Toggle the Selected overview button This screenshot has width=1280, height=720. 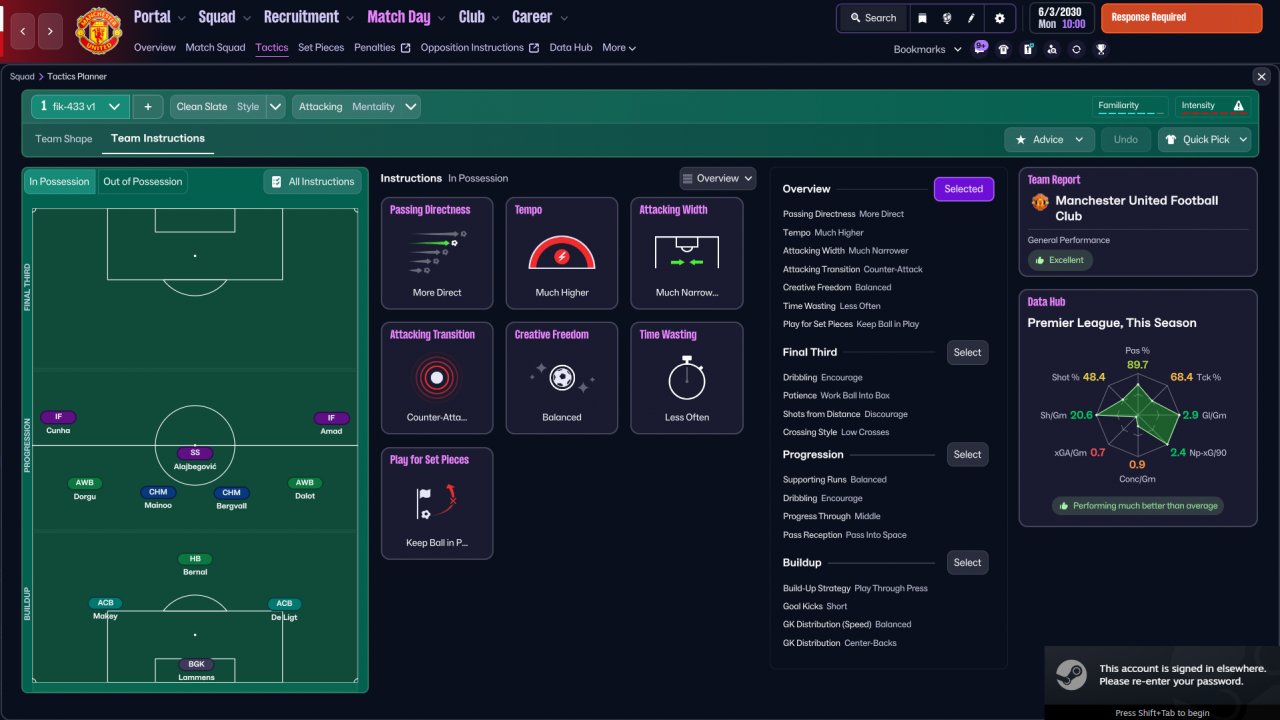[x=964, y=189]
